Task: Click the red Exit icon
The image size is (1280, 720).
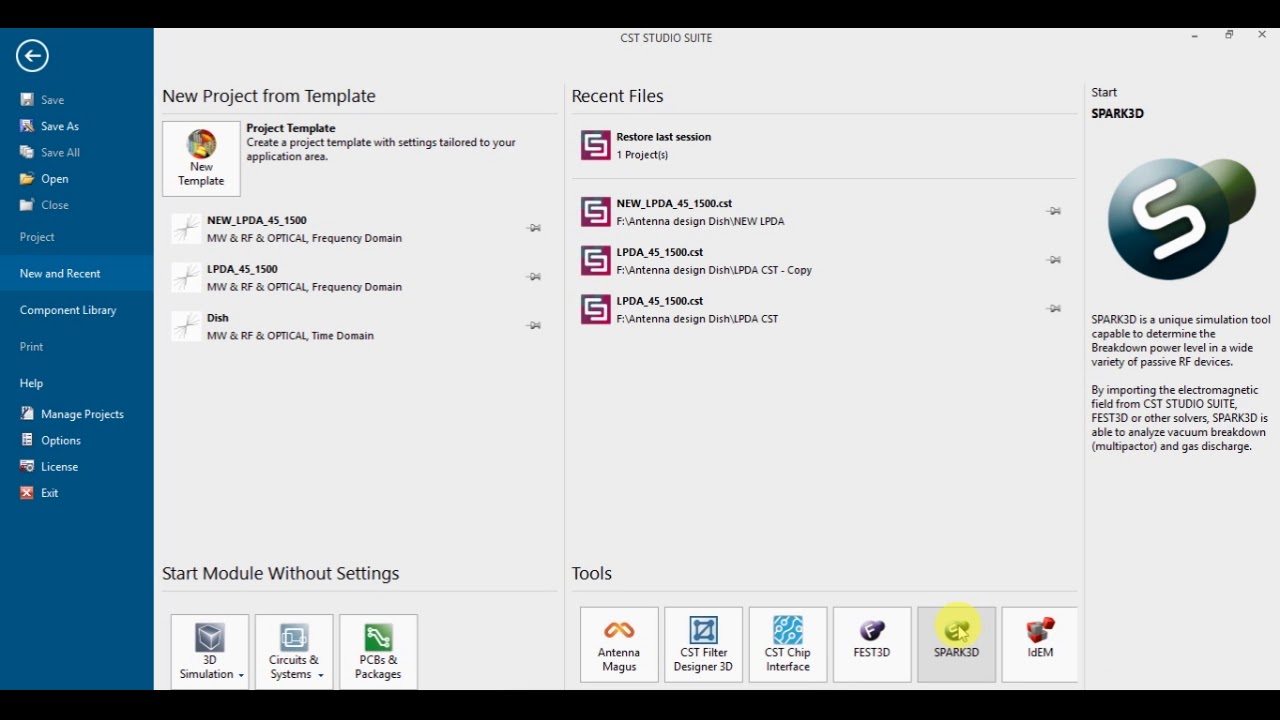Action: tap(27, 493)
